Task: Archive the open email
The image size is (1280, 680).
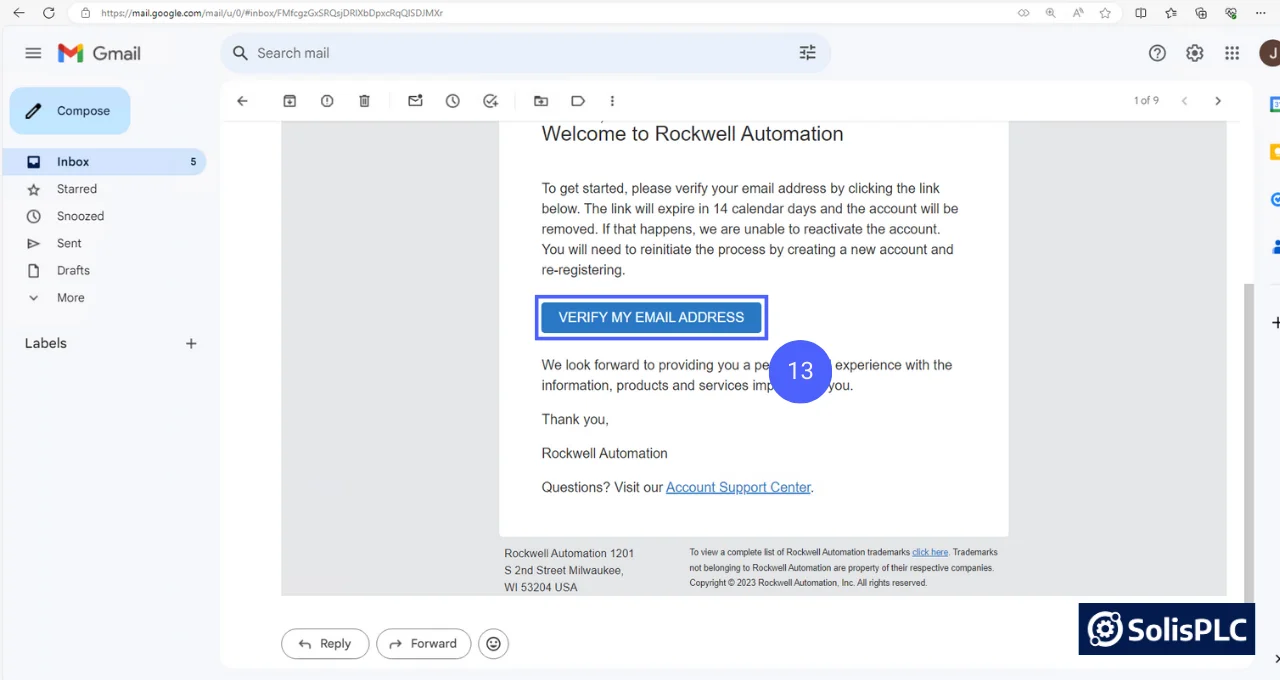Action: [x=289, y=100]
